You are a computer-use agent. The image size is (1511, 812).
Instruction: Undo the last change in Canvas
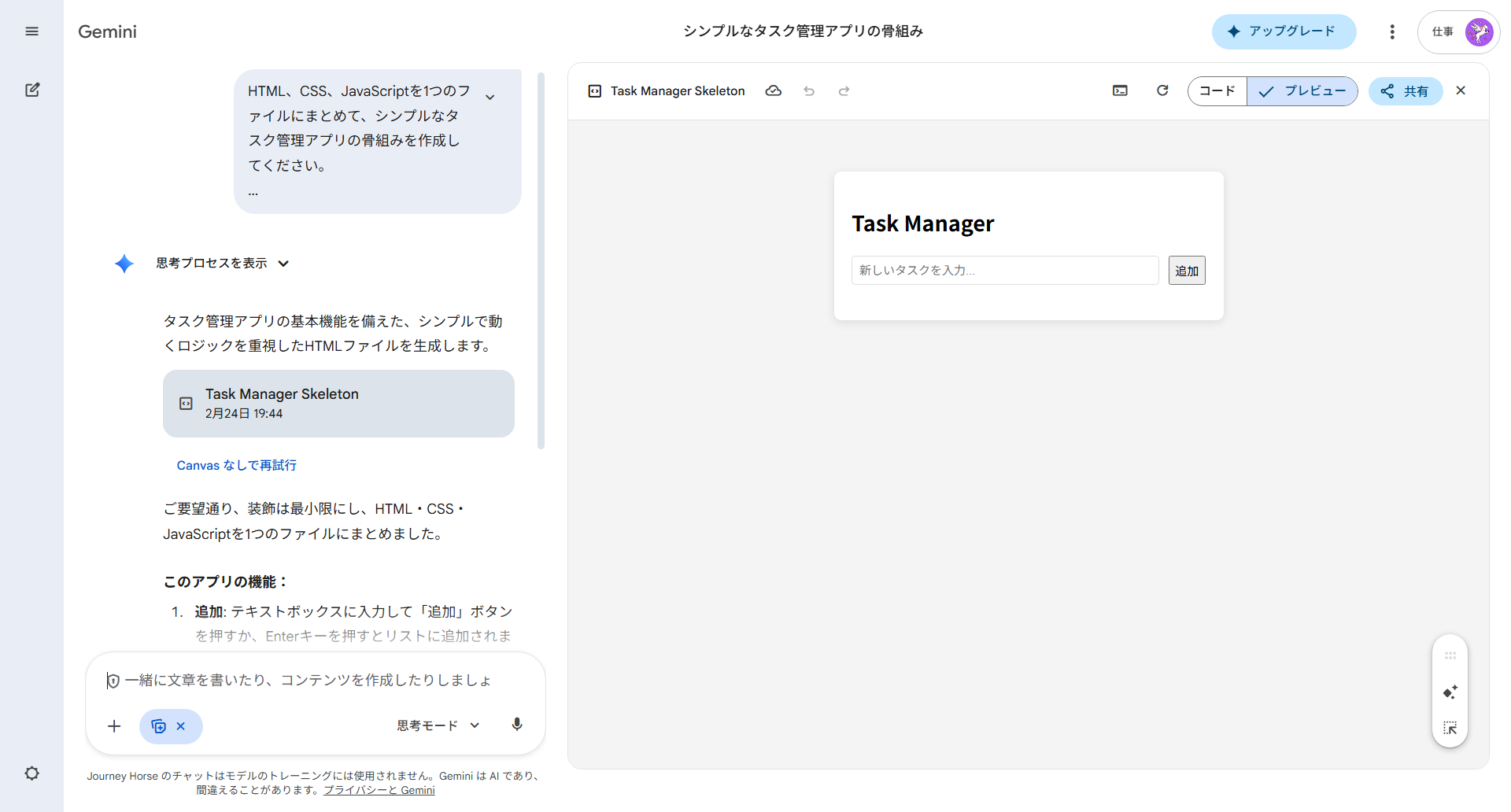click(809, 90)
